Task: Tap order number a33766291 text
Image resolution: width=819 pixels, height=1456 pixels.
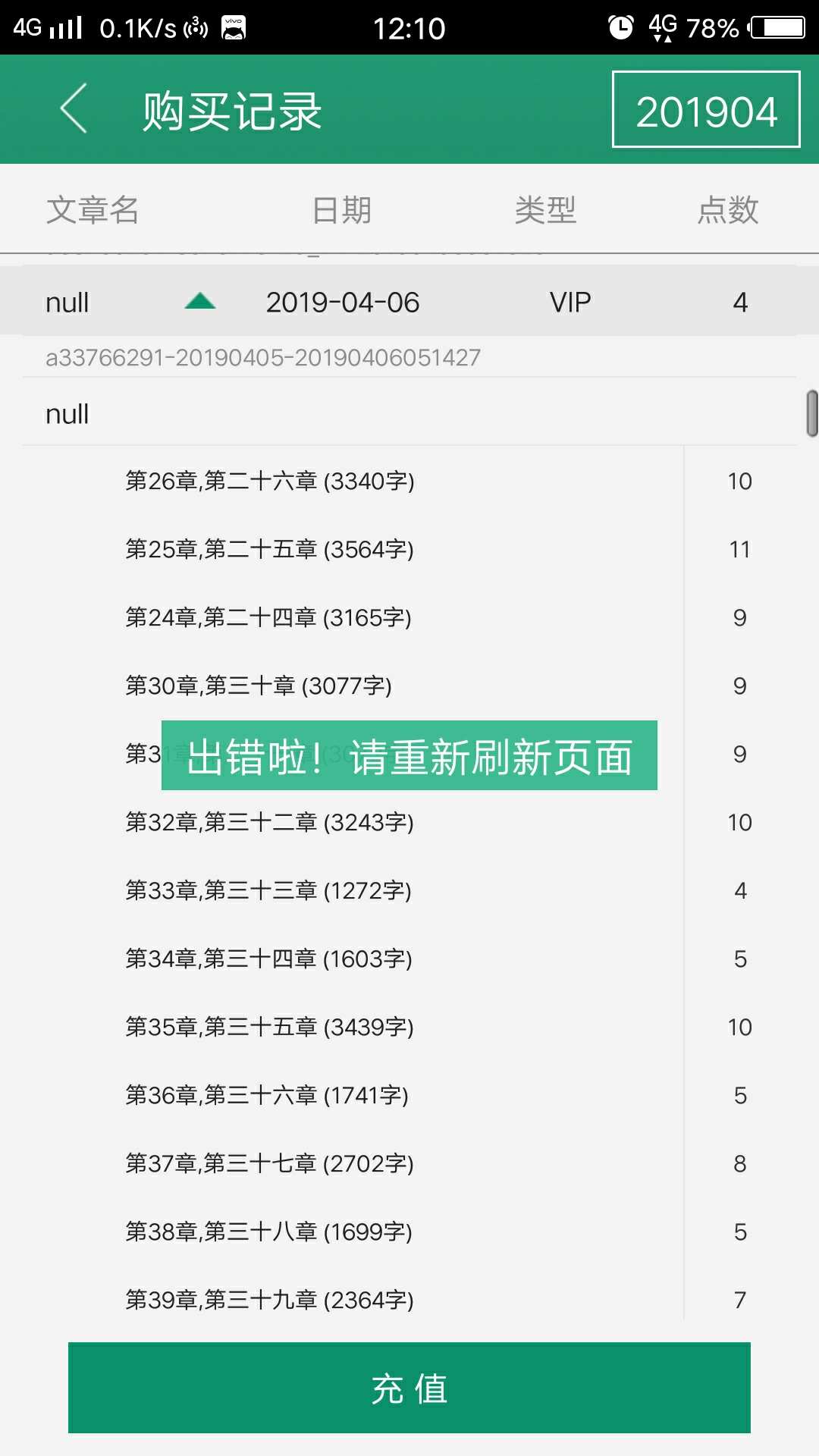Action: [x=263, y=357]
